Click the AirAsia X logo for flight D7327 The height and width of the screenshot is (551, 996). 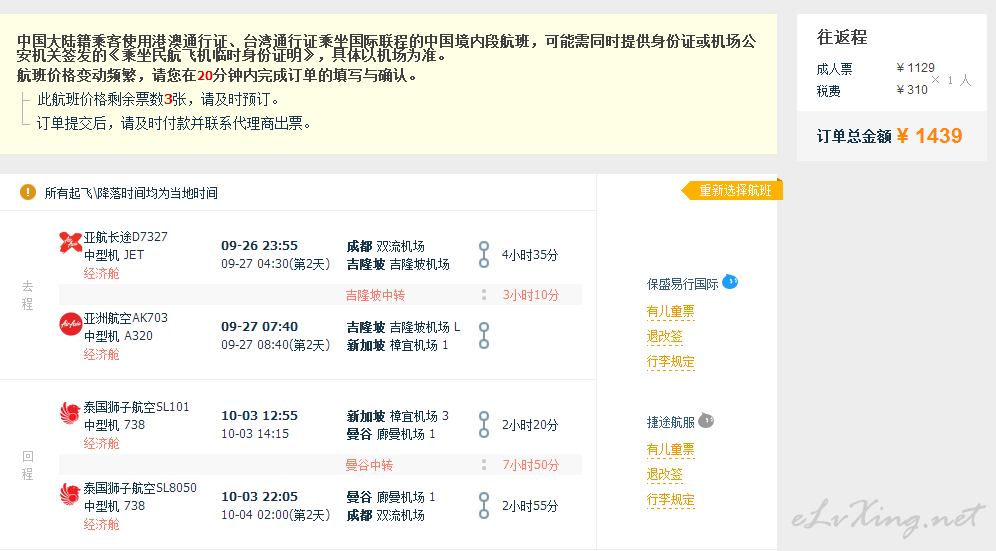pos(71,241)
